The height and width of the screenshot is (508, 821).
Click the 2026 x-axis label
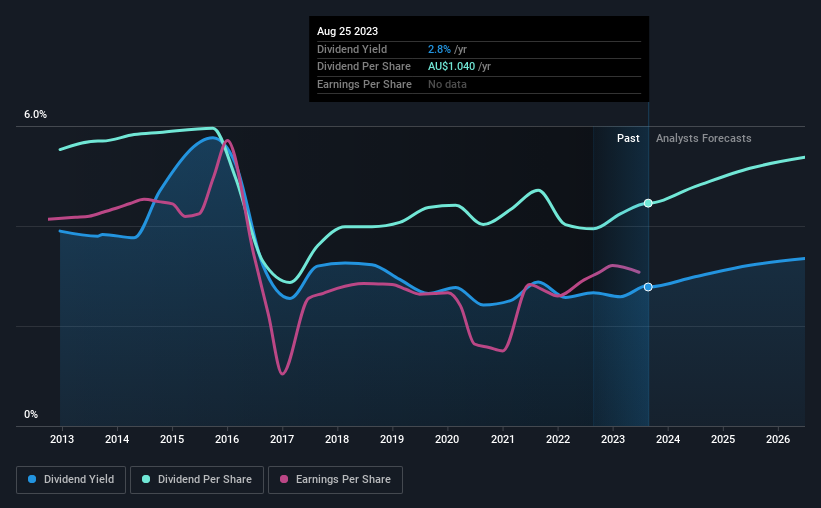click(x=778, y=439)
